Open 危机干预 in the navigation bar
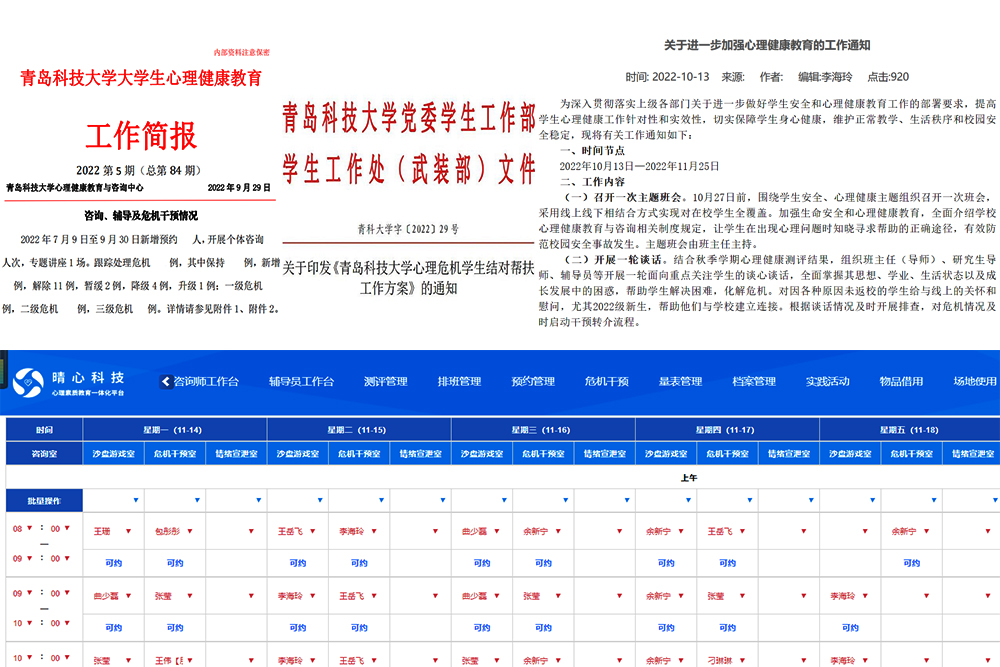The width and height of the screenshot is (1000, 667). click(x=606, y=381)
